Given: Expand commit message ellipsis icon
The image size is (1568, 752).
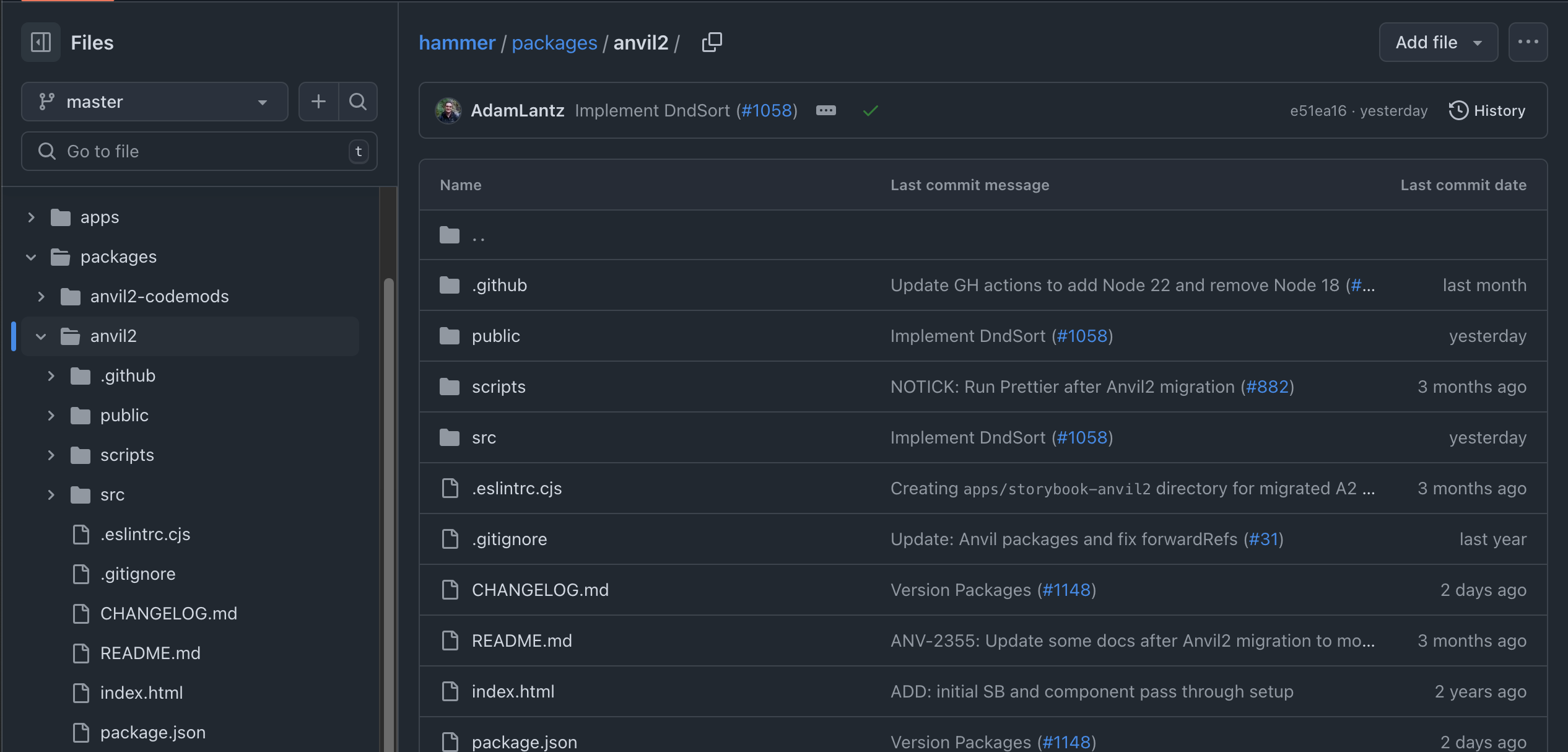Looking at the screenshot, I should [x=825, y=111].
